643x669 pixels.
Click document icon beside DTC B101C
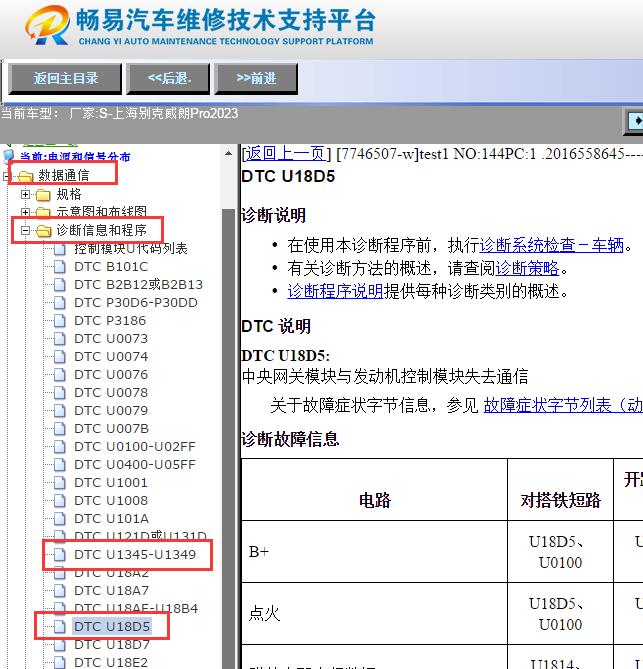(x=60, y=267)
